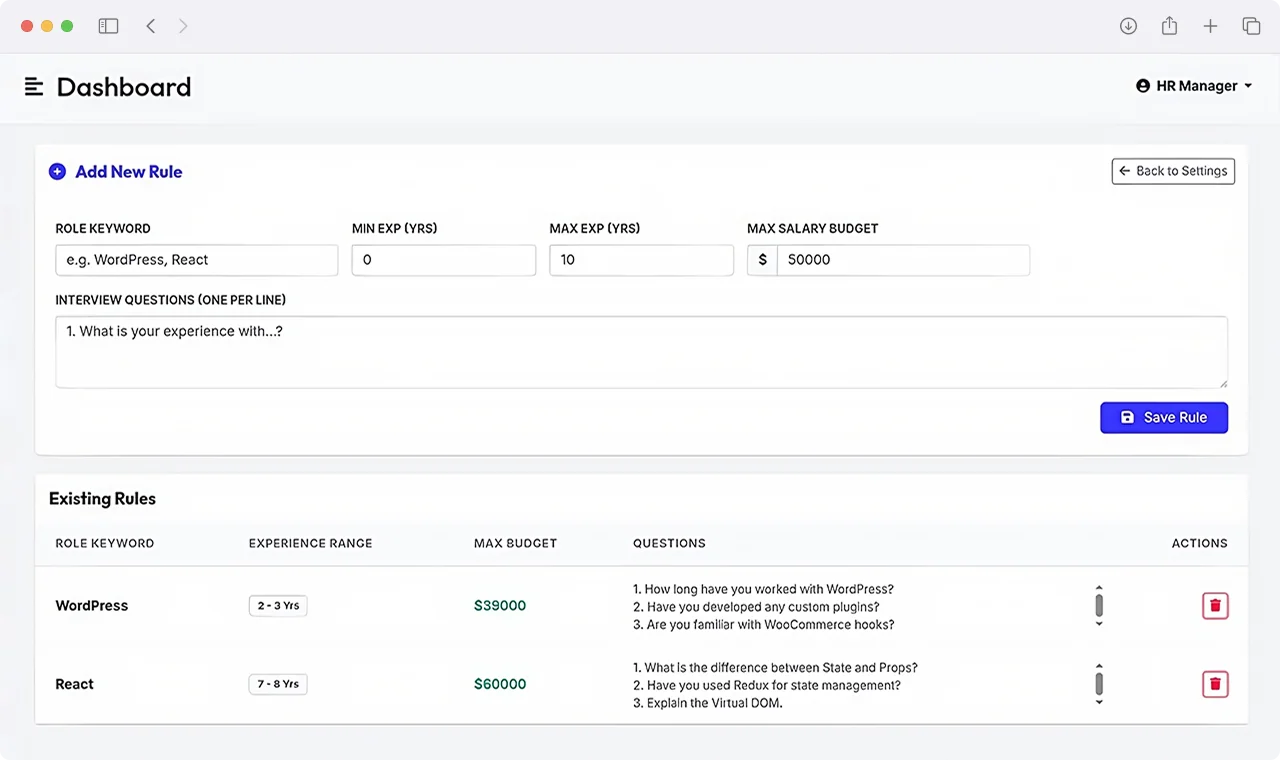Click the dollar sign prefix of salary field
Viewport: 1280px width, 760px height.
coord(762,260)
